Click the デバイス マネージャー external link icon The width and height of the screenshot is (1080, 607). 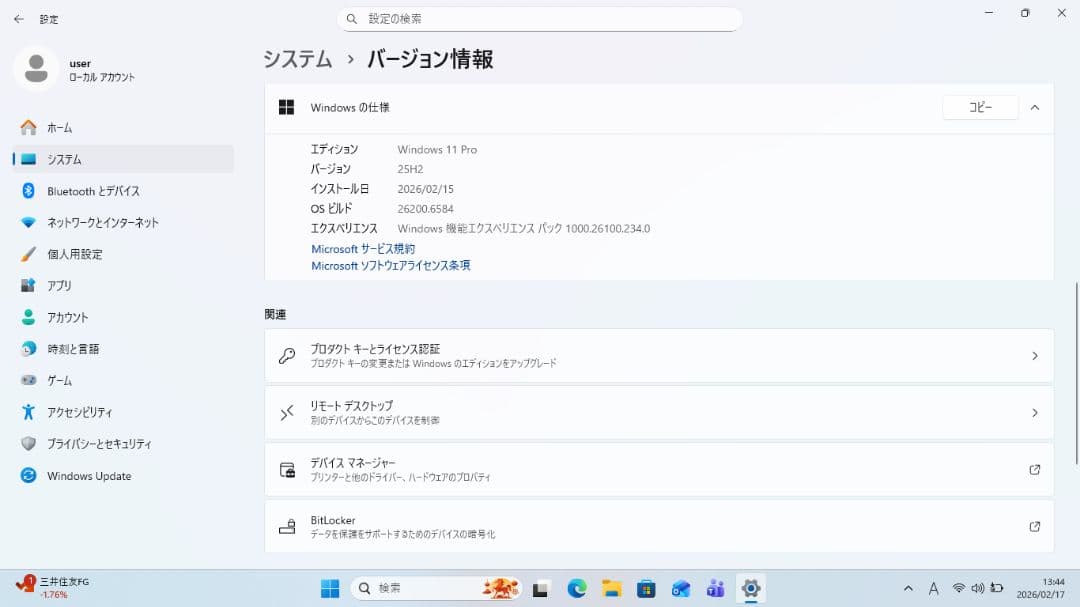(1037, 470)
